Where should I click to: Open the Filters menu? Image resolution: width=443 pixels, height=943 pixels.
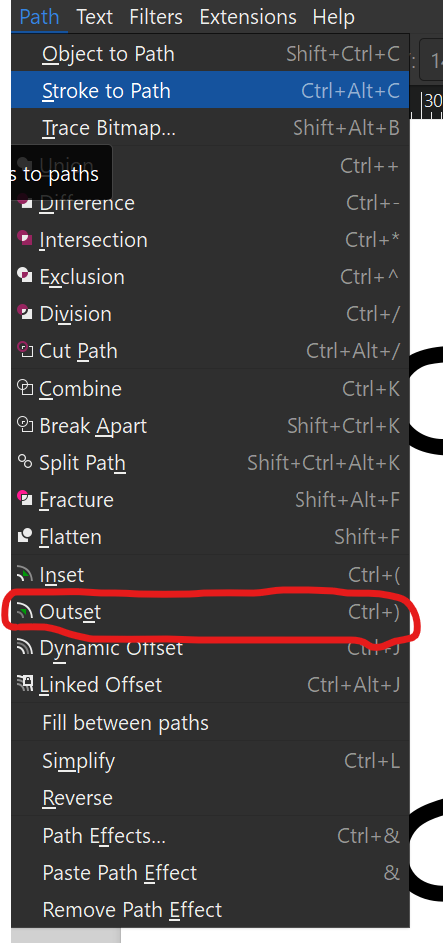coord(156,17)
